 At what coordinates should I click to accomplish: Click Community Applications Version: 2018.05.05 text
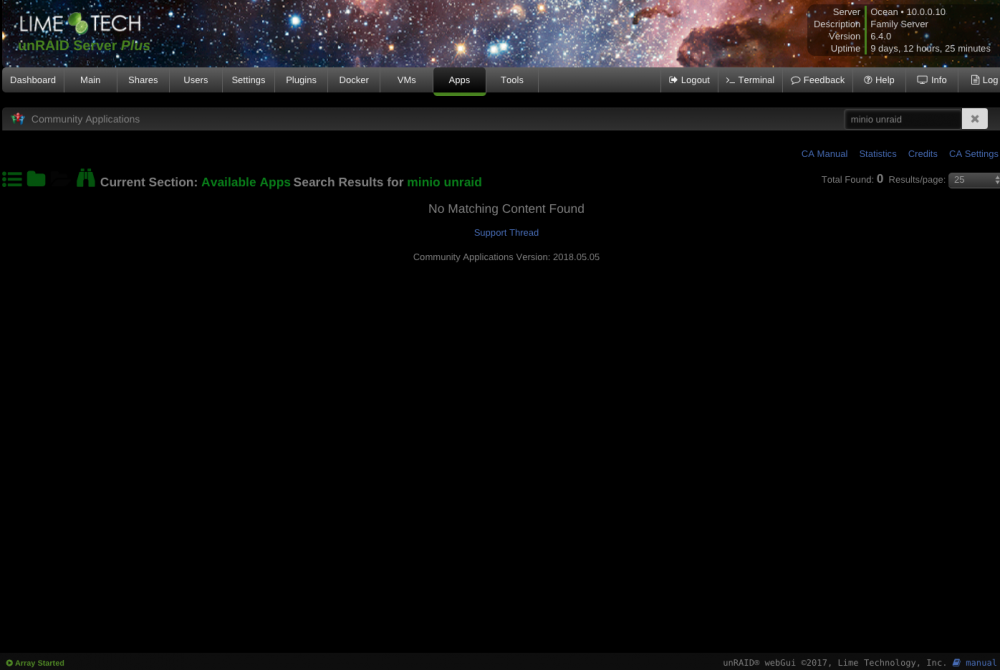506,257
